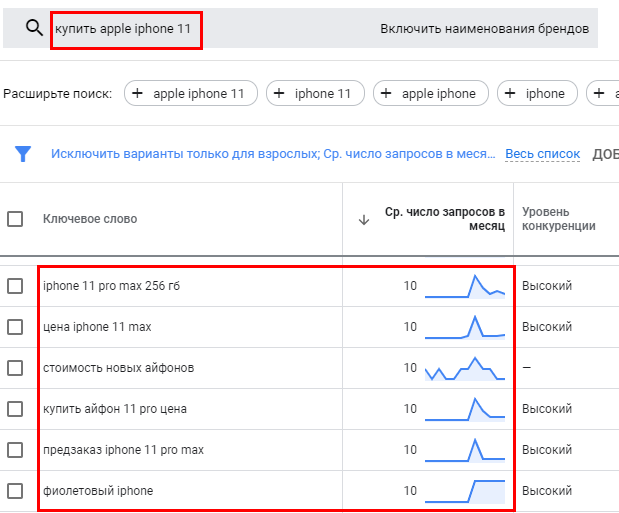Image resolution: width=619 pixels, height=513 pixels.
Task: Add 'apple iphone' suggestion chip
Action: (431, 93)
